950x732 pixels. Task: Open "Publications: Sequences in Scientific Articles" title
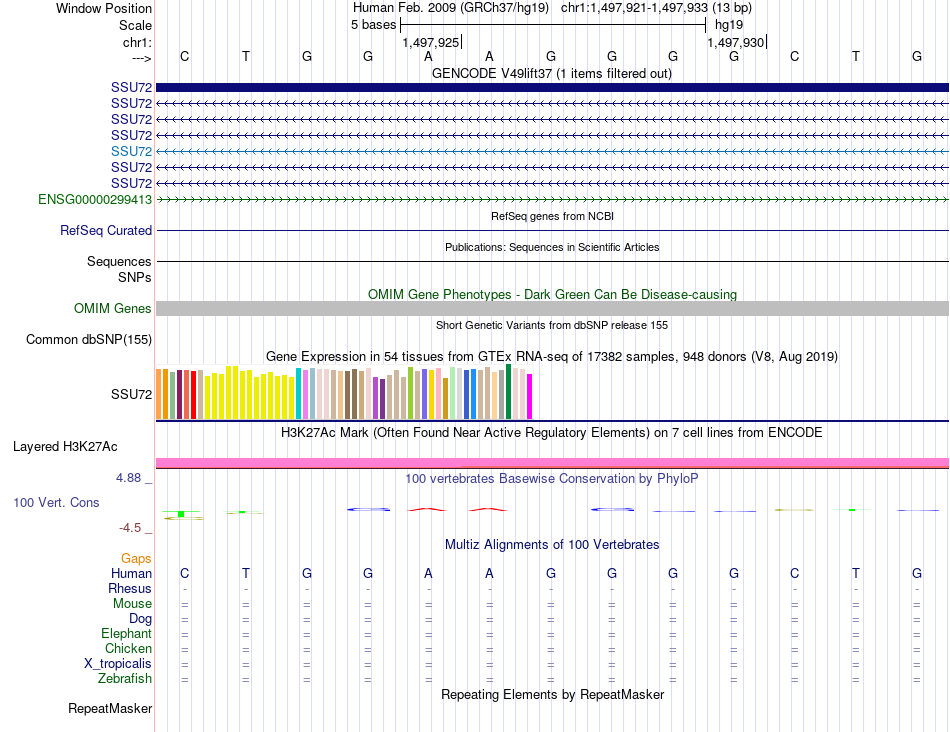click(x=552, y=247)
